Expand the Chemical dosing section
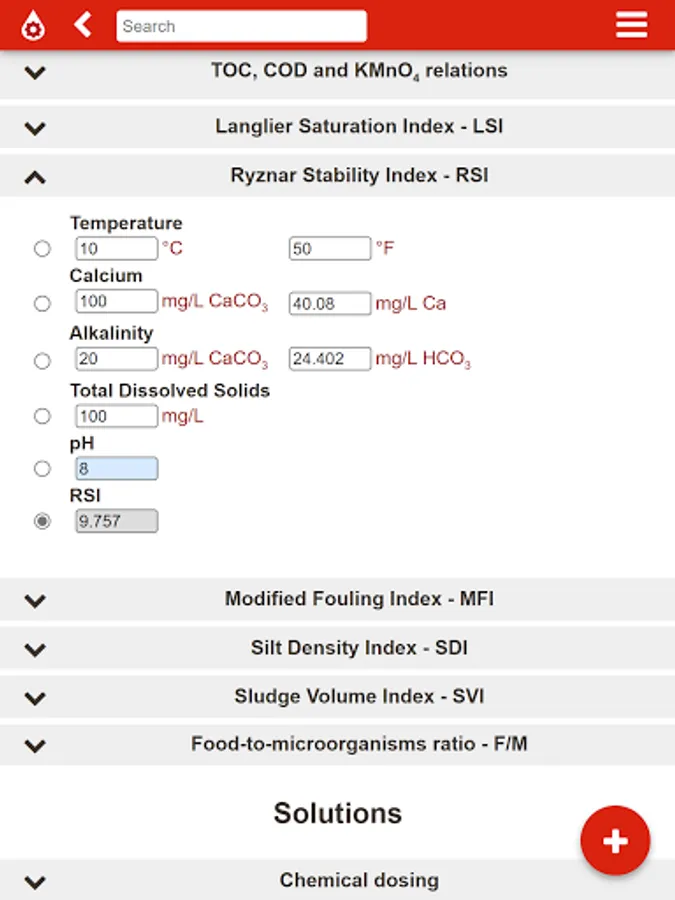Viewport: 675px width, 900px height. coord(337,881)
